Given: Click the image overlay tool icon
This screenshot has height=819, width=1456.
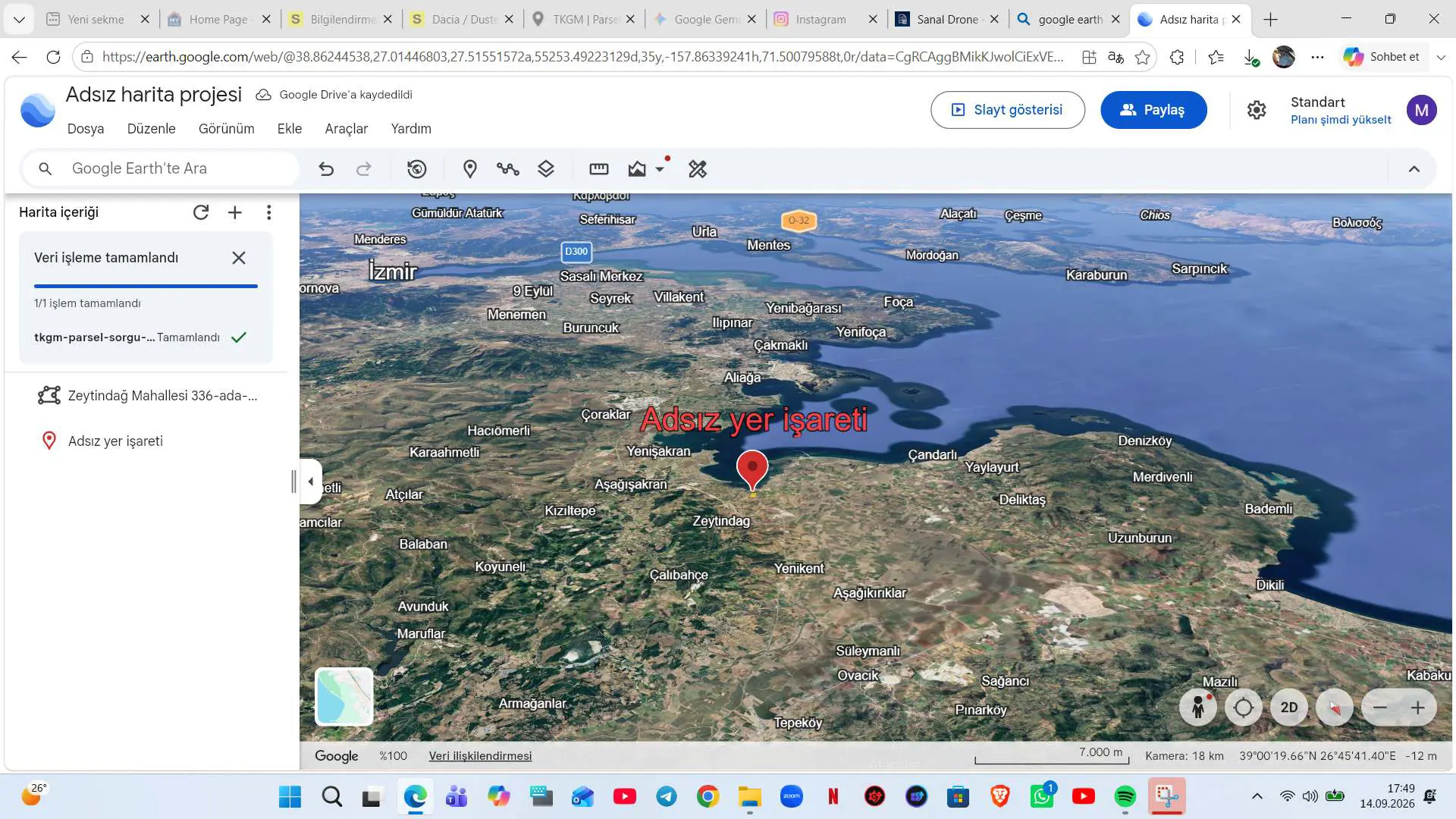Looking at the screenshot, I should pyautogui.click(x=637, y=169).
